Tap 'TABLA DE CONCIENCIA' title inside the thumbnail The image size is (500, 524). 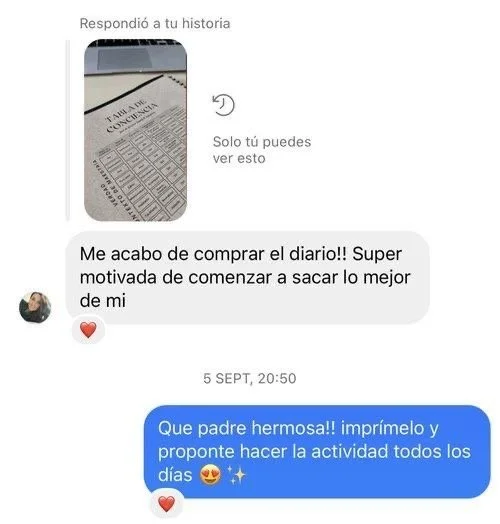click(131, 117)
